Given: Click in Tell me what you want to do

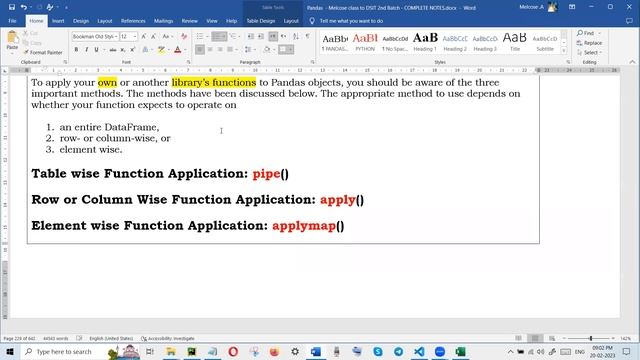Looking at the screenshot, I should tap(351, 21).
